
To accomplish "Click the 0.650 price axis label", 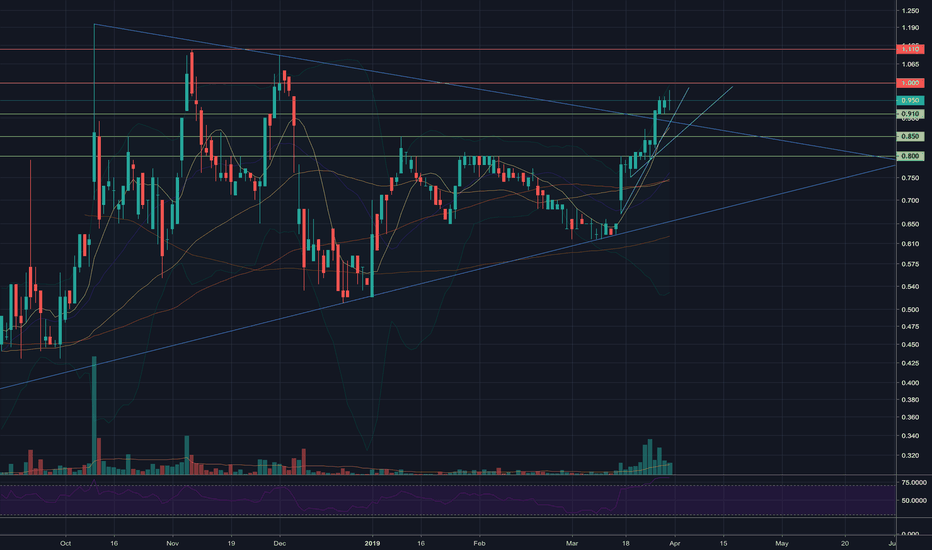I will coord(910,224).
